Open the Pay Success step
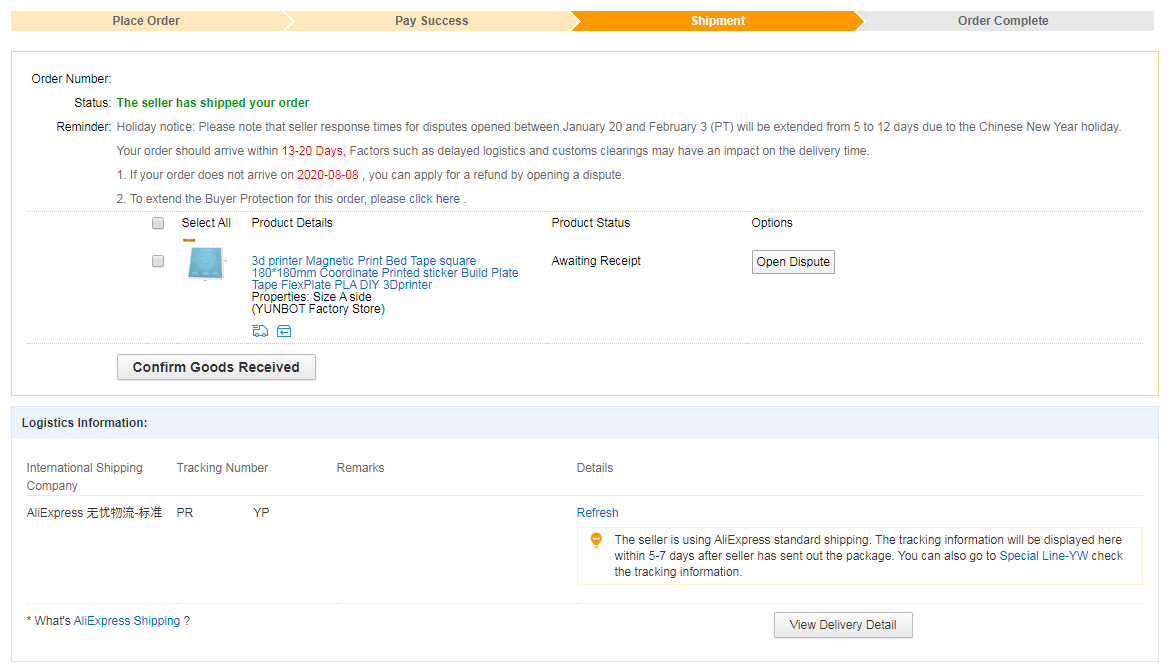Image resolution: width=1168 pixels, height=666 pixels. point(431,21)
